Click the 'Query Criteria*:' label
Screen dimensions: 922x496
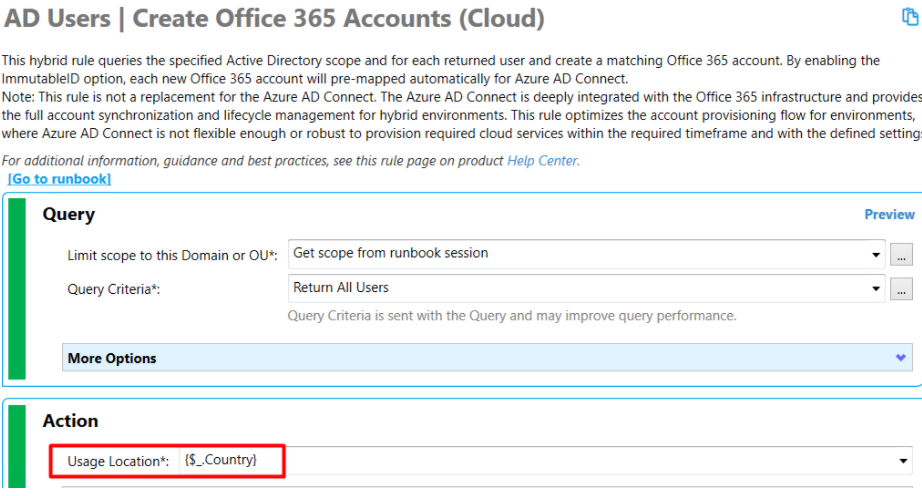113,289
